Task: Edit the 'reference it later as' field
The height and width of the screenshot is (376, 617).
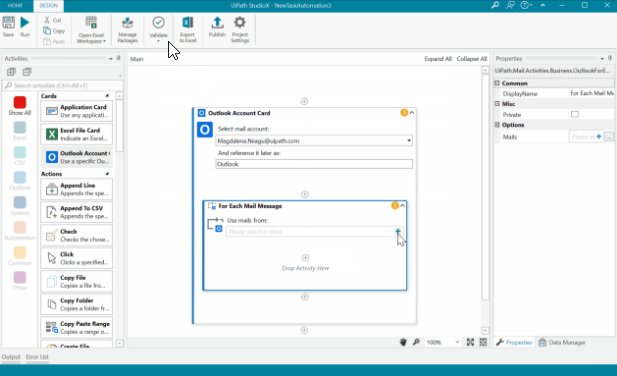Action: [314, 164]
